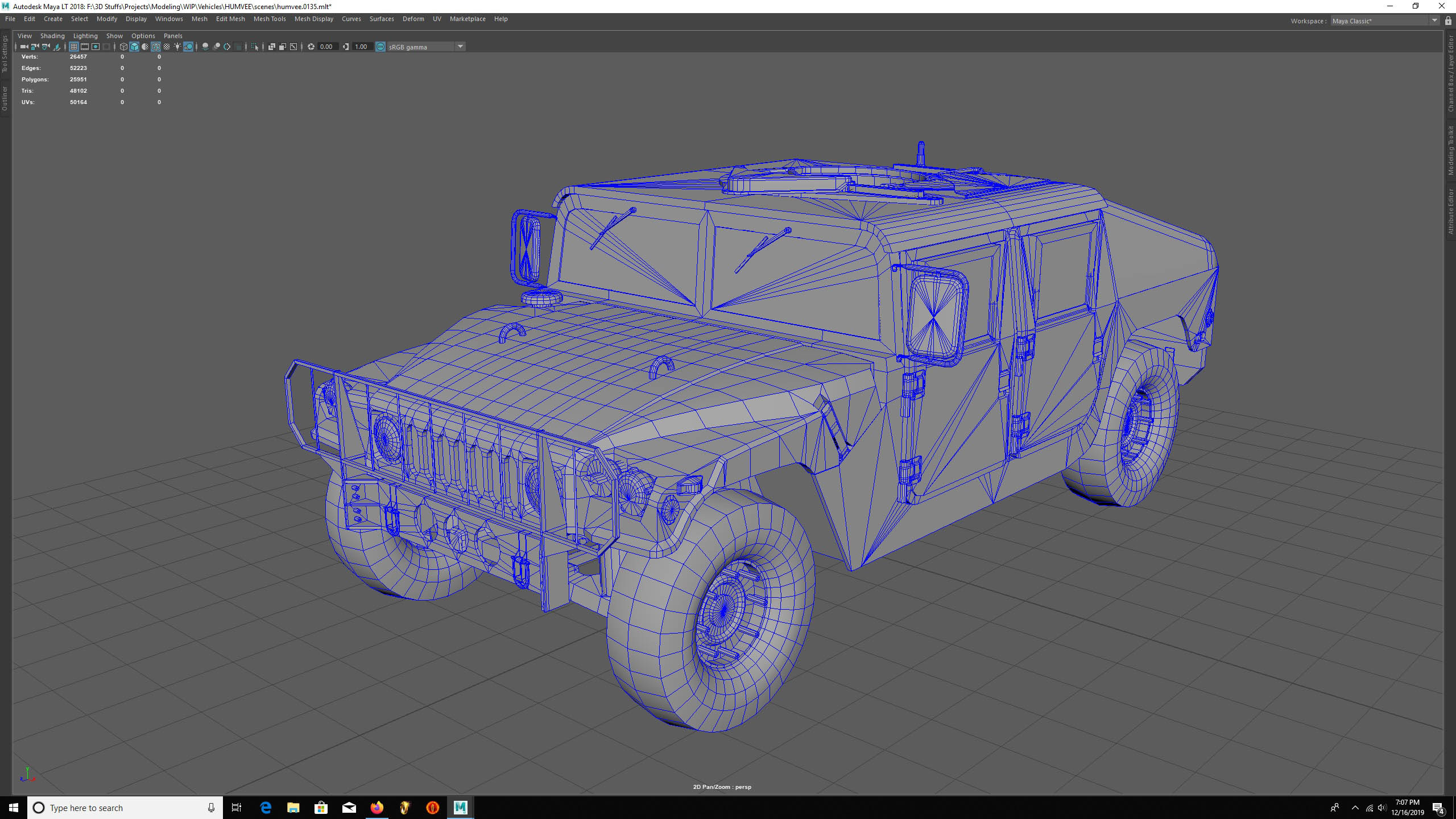The width and height of the screenshot is (1456, 819).
Task: Click the Select Camera icon in panel toolbar
Action: [x=24, y=47]
